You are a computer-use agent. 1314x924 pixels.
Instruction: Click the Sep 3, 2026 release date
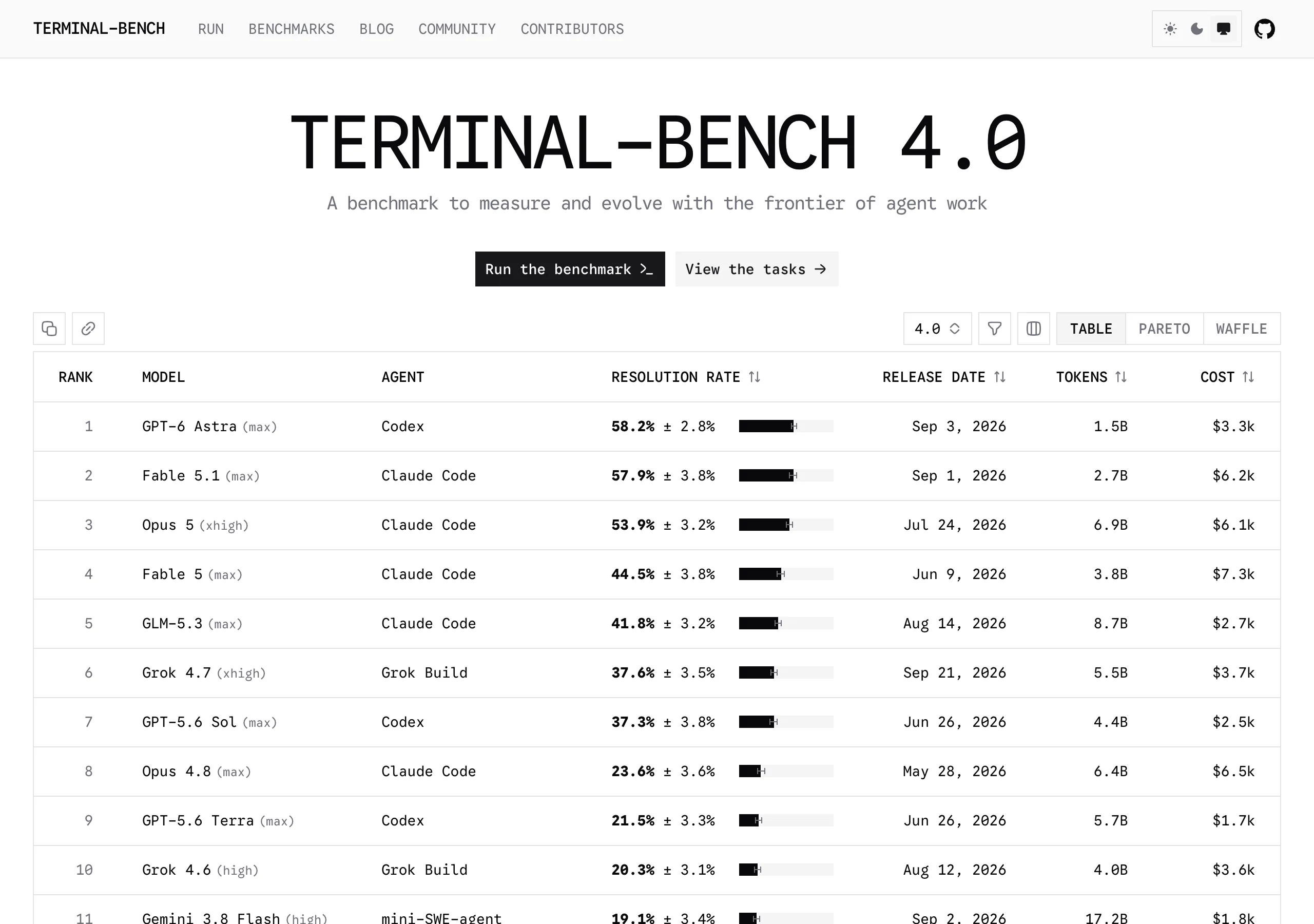[x=959, y=427]
